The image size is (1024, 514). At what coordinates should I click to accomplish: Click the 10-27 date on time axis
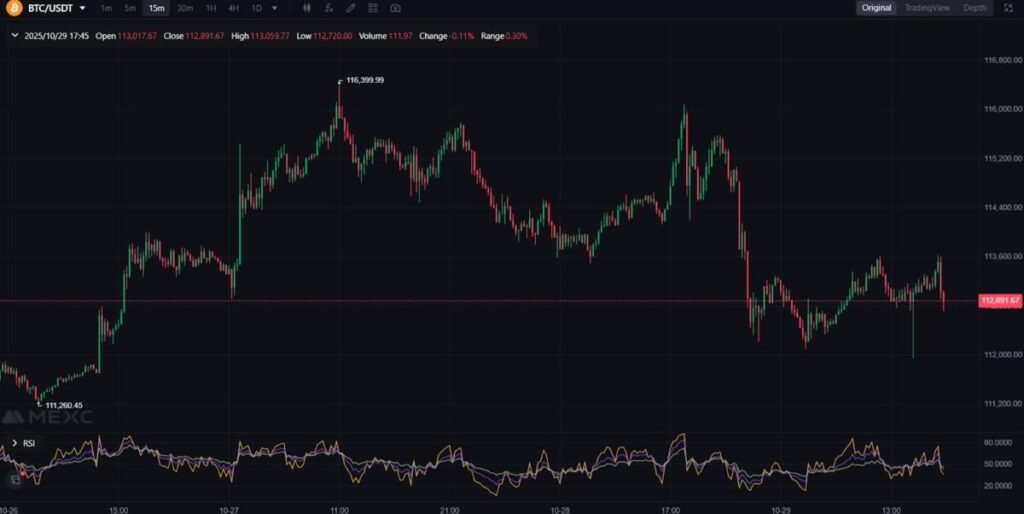pos(229,509)
